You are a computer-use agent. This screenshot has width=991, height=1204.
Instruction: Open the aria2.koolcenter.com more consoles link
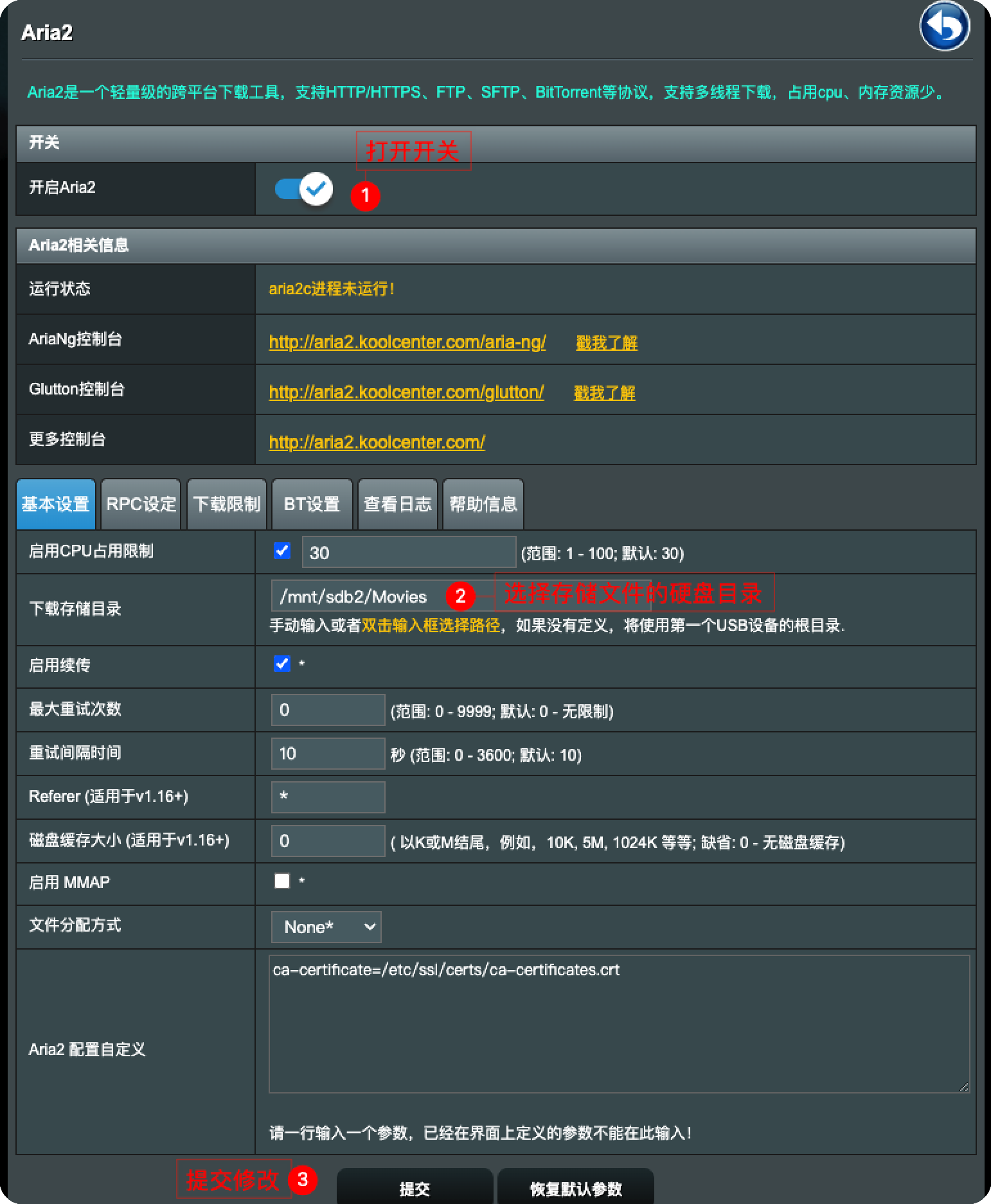377,442
